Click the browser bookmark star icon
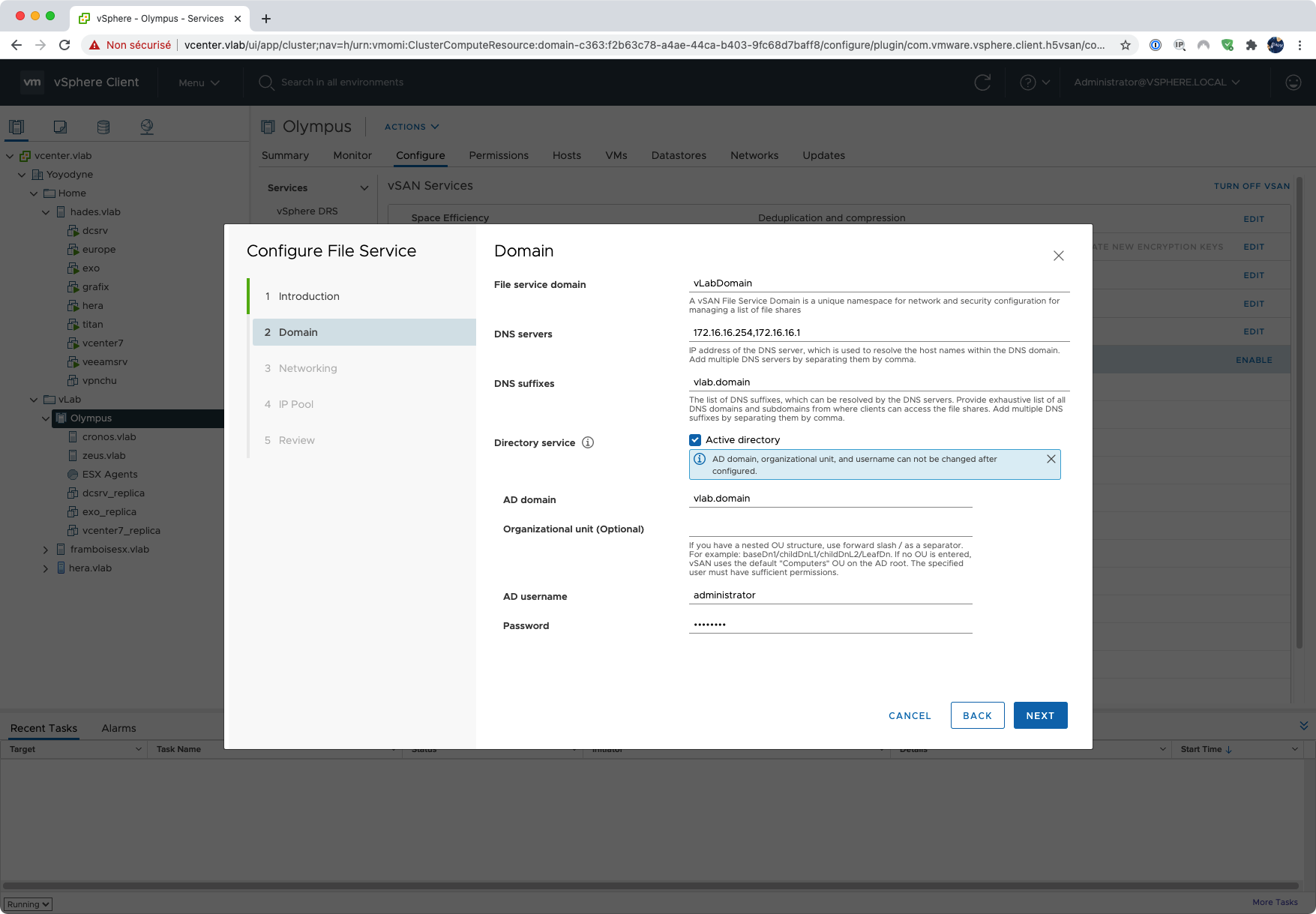Viewport: 1316px width, 914px height. (1125, 45)
